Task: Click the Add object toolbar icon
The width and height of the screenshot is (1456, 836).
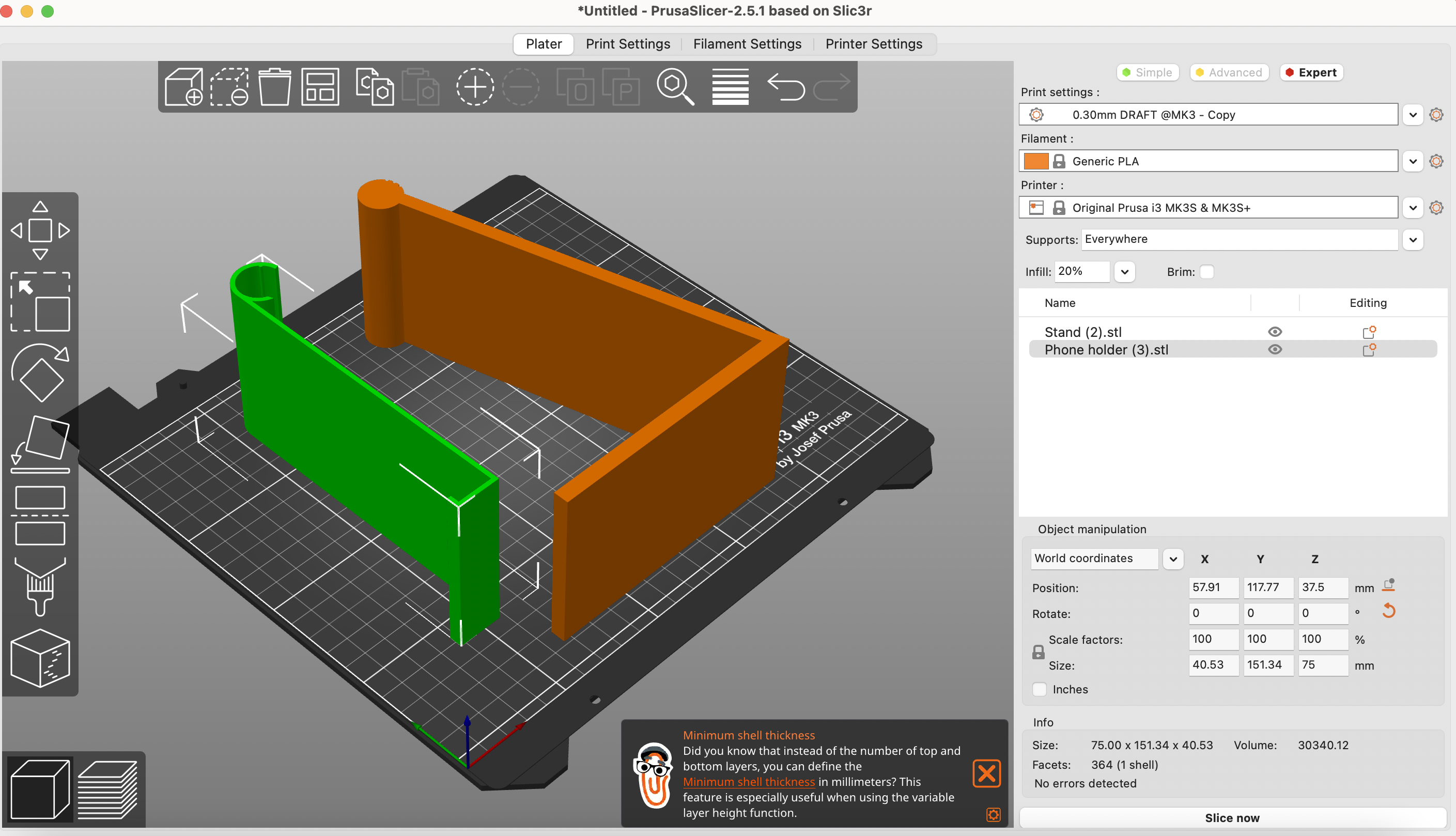Action: pos(184,87)
